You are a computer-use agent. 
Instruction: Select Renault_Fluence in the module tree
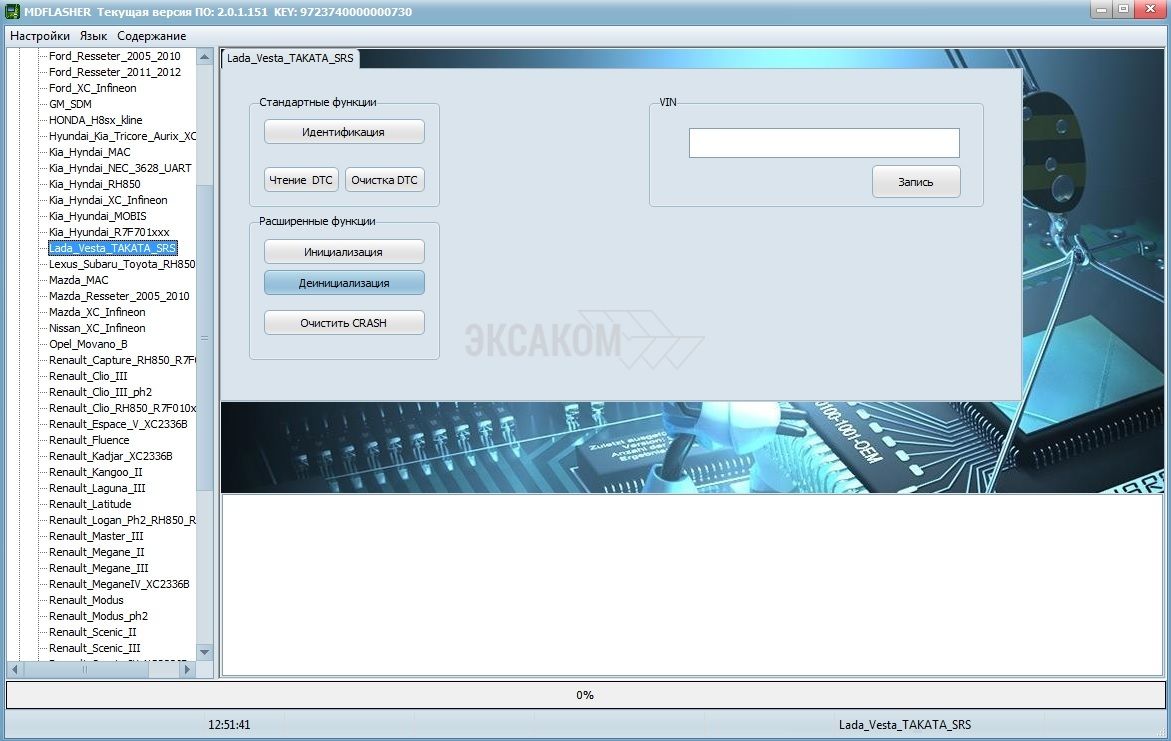pos(89,440)
